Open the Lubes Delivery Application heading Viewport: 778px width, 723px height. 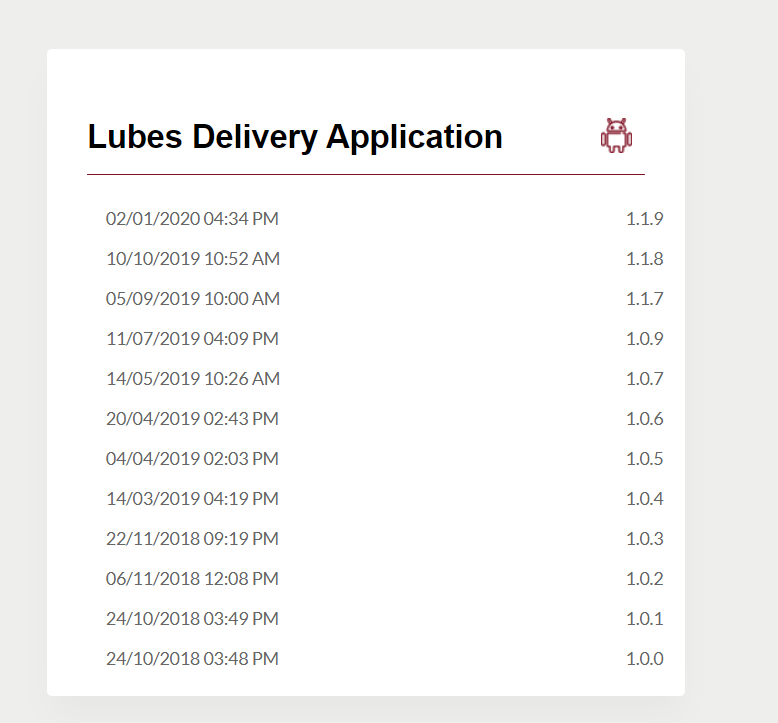(x=295, y=136)
